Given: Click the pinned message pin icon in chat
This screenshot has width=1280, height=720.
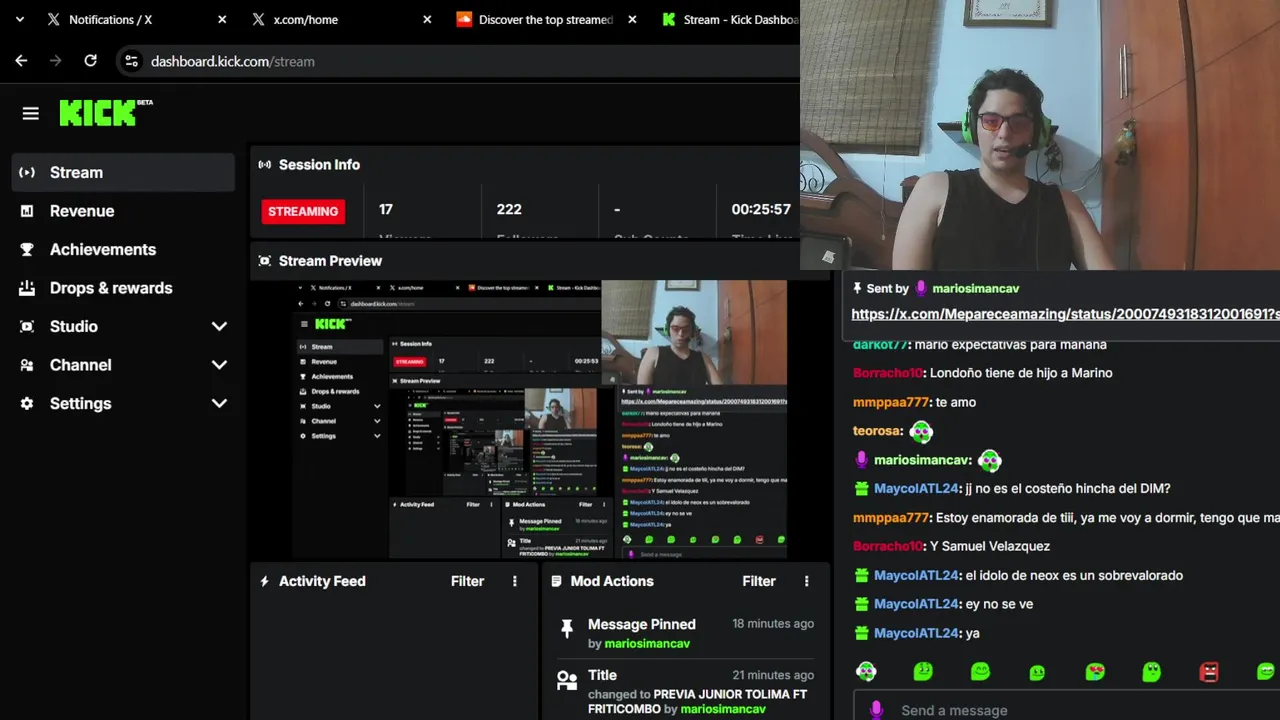Looking at the screenshot, I should pyautogui.click(x=857, y=288).
